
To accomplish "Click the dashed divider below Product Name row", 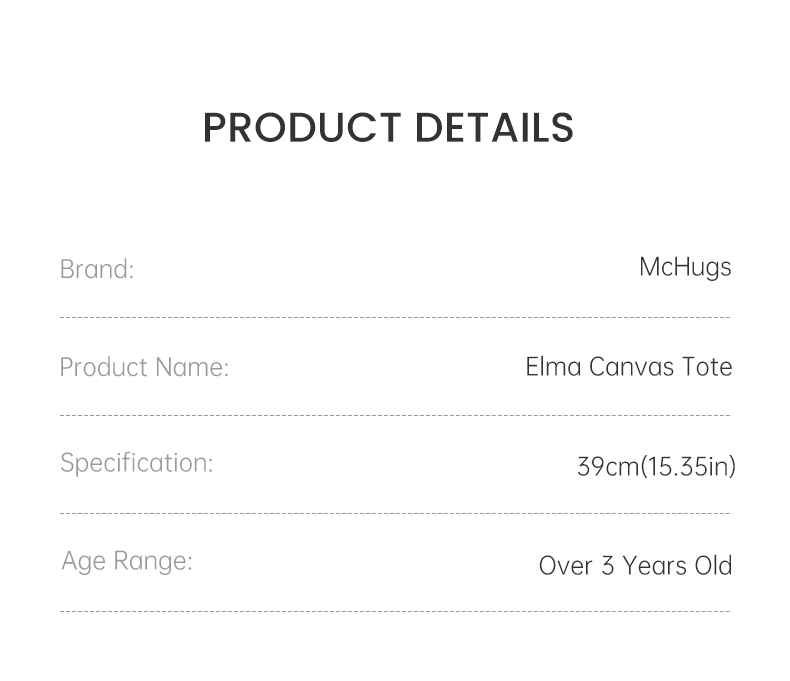I will (395, 415).
